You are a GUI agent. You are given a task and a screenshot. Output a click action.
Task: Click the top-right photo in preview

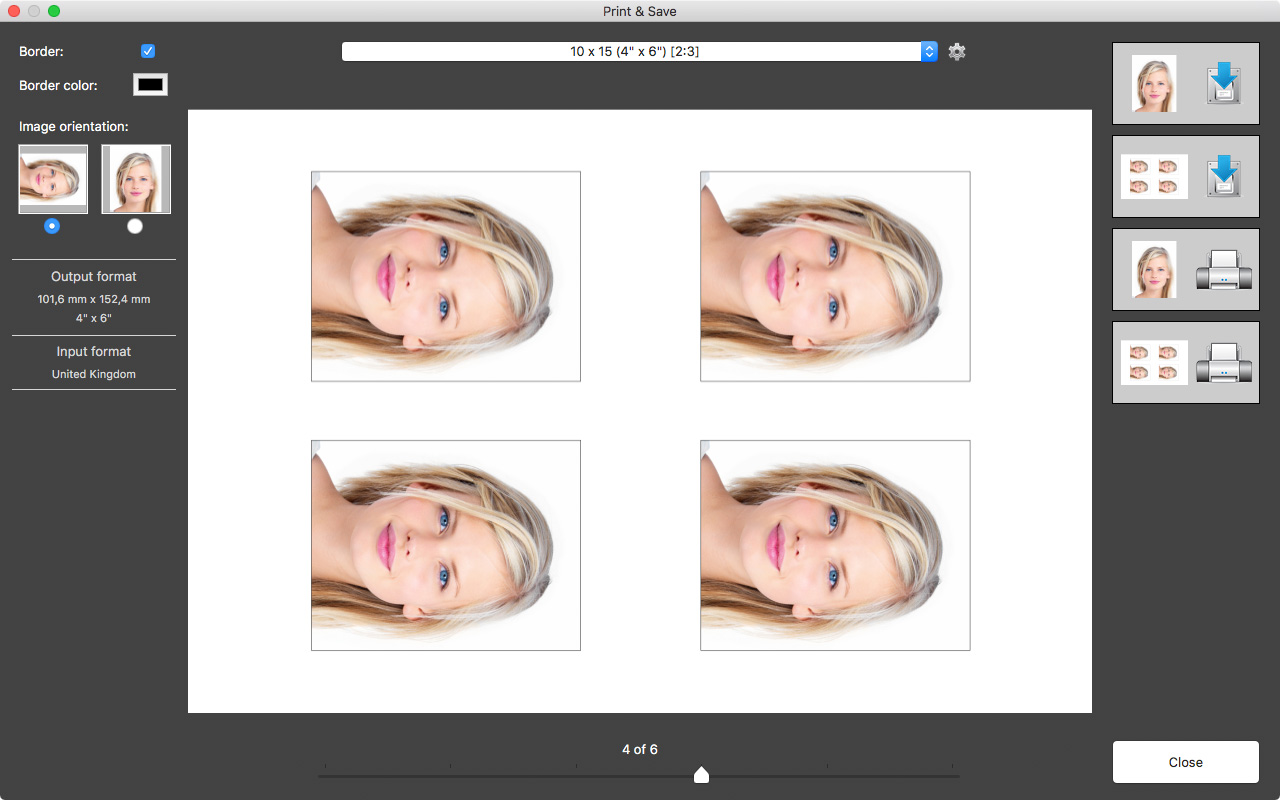click(835, 276)
